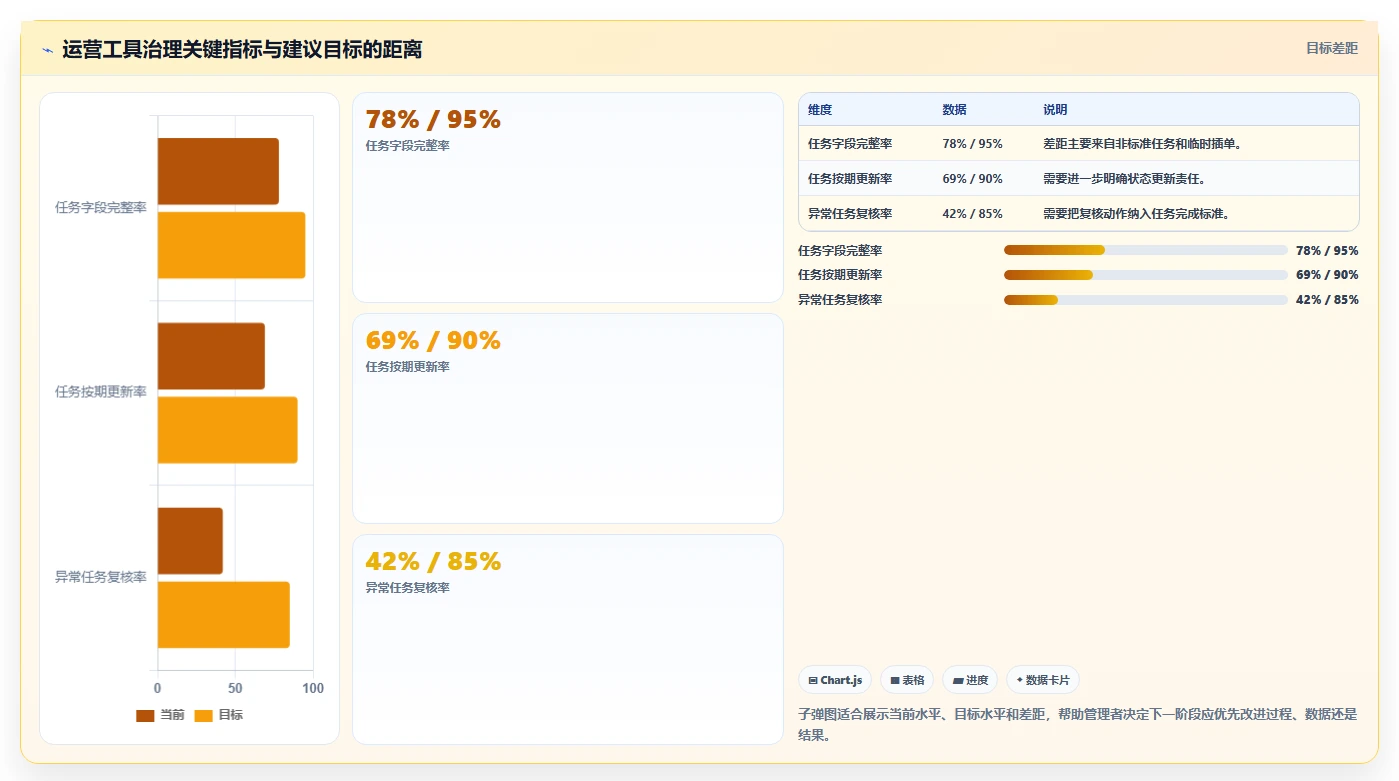Click the x-axis tick label 100
Viewport: 1399px width, 781px height.
point(313,688)
